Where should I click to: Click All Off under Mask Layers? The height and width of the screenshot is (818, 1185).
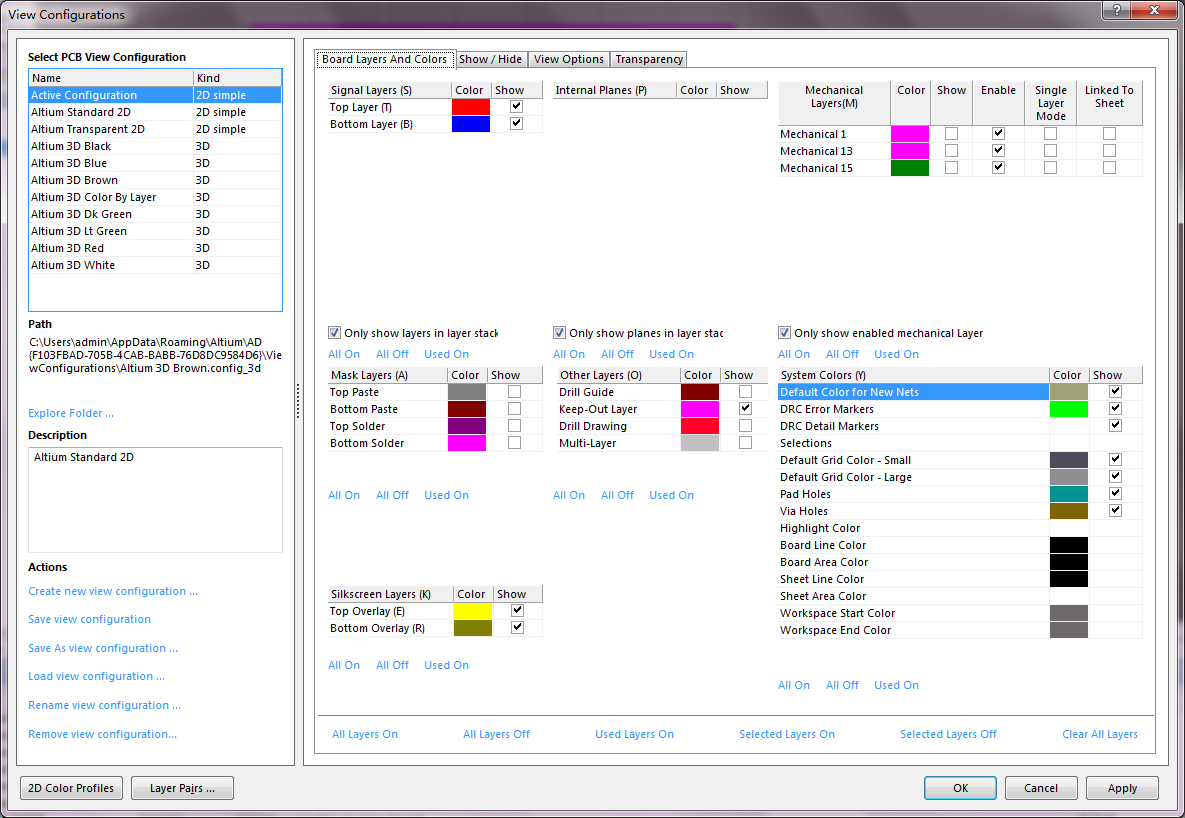392,495
